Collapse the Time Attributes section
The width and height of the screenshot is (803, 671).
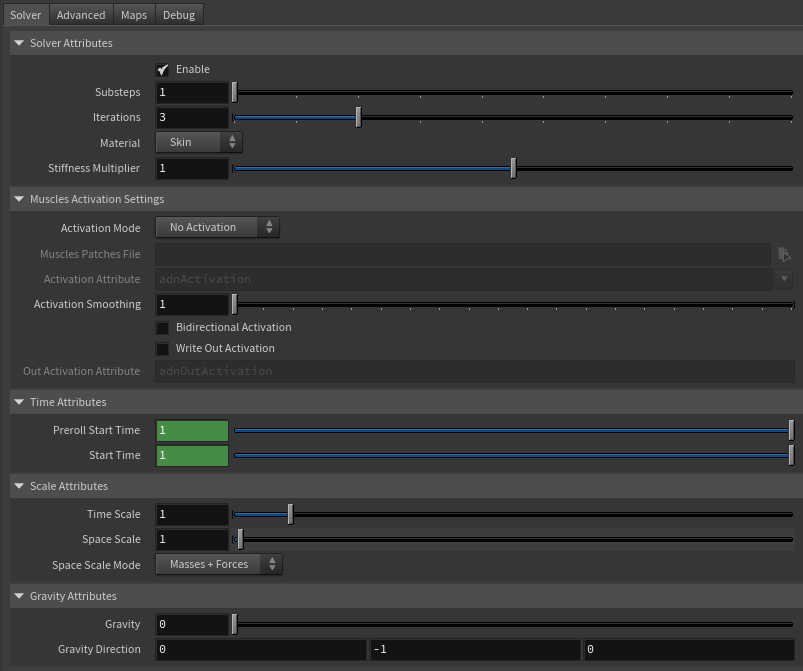click(x=18, y=401)
